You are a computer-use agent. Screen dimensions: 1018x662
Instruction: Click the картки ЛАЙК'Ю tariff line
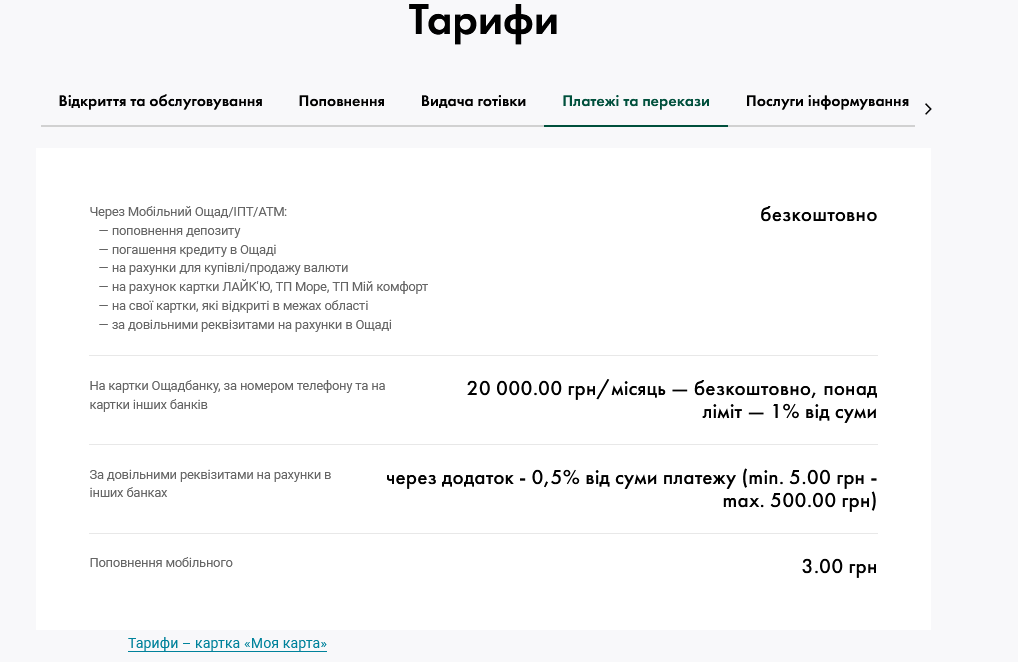[263, 286]
